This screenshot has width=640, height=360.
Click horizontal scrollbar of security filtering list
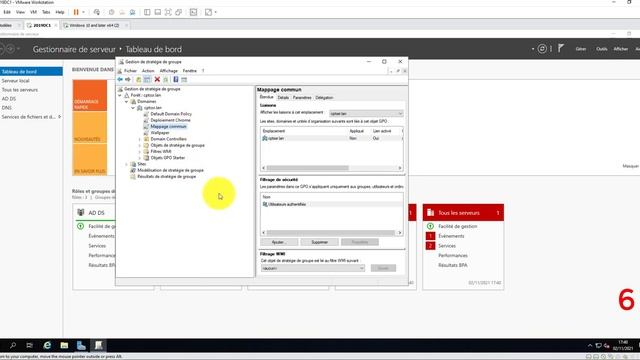click(331, 233)
